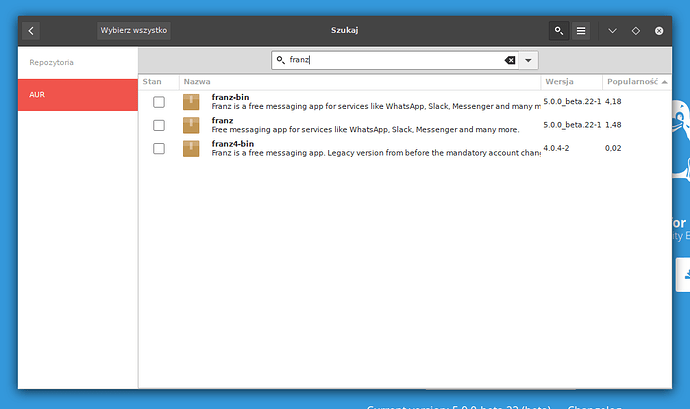
Task: Maximize window with the diamond icon
Action: 635,31
